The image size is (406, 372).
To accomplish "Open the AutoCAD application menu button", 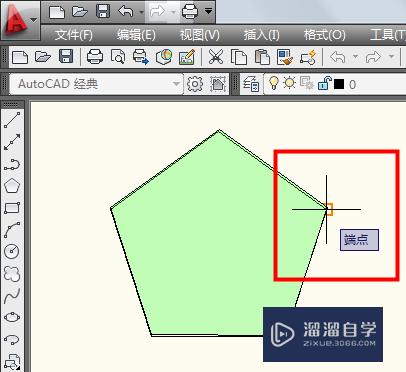I will point(20,21).
